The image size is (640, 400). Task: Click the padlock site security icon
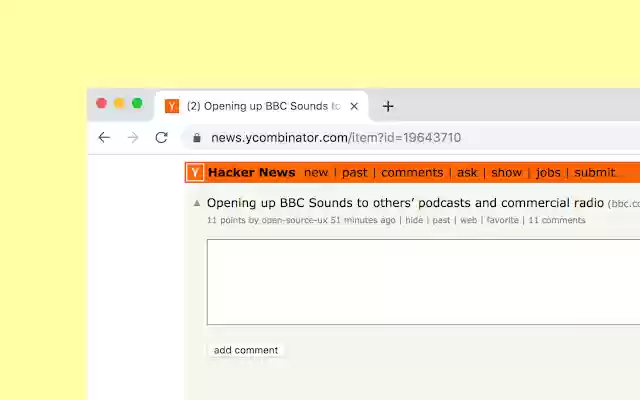pos(197,138)
